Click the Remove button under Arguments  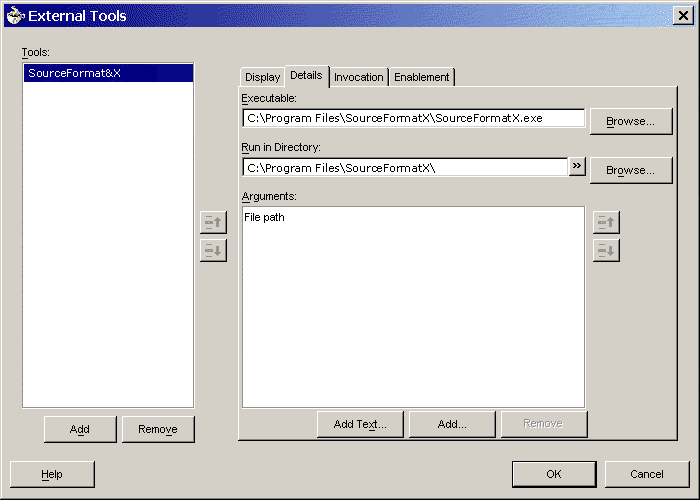point(544,424)
